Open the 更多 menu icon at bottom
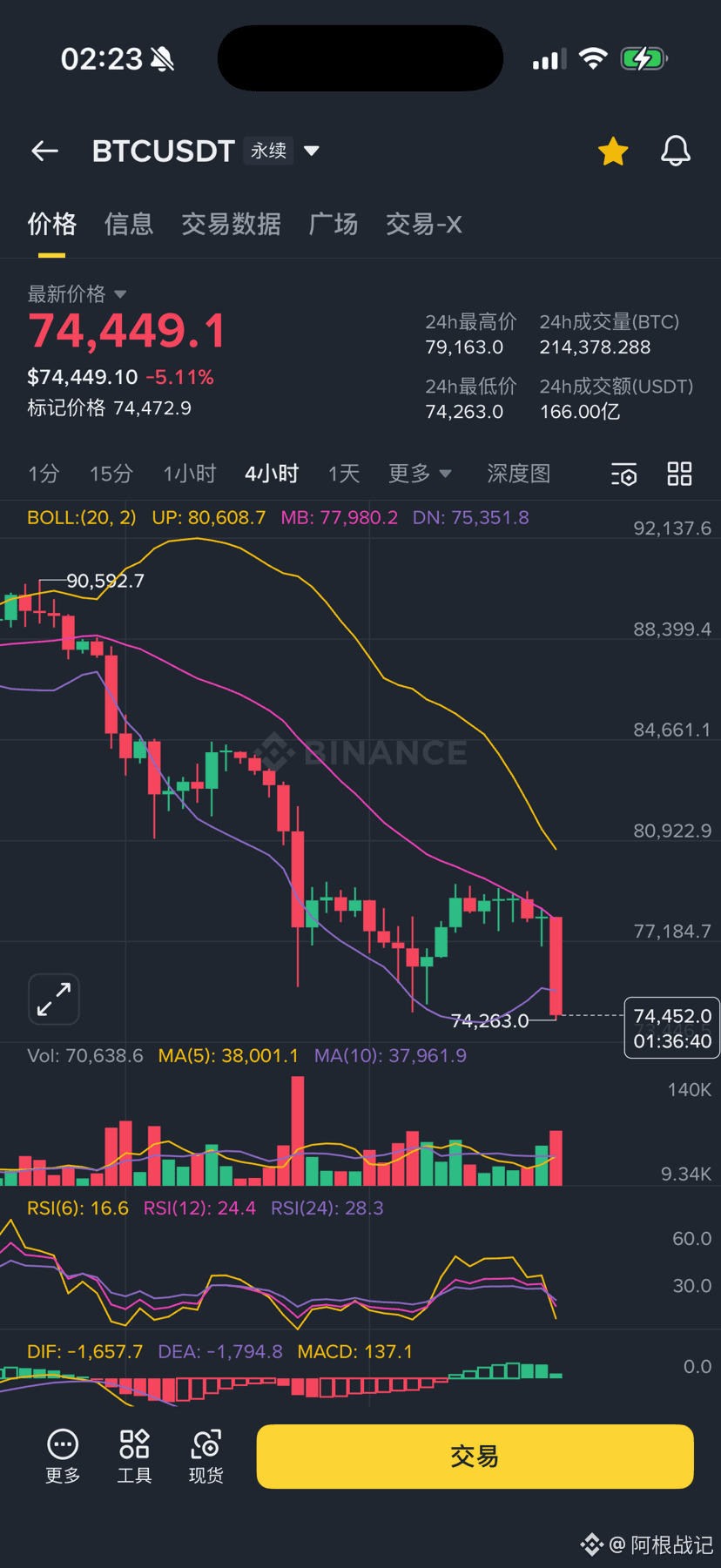This screenshot has height=1568, width=721. click(63, 1456)
